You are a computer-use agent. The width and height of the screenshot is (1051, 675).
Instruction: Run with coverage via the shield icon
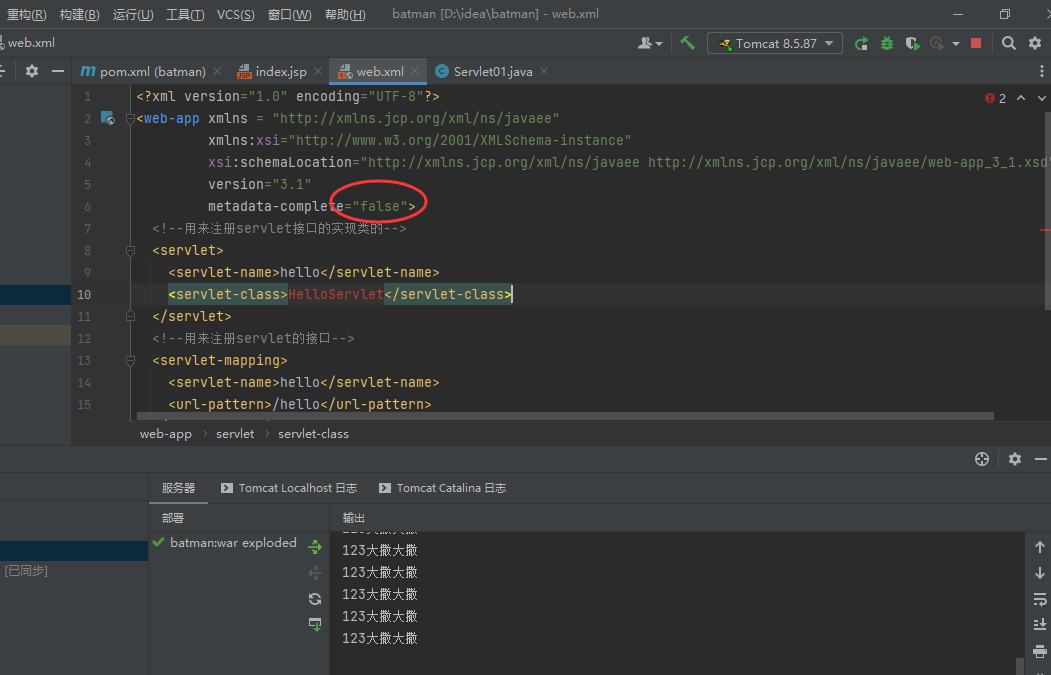coord(912,44)
